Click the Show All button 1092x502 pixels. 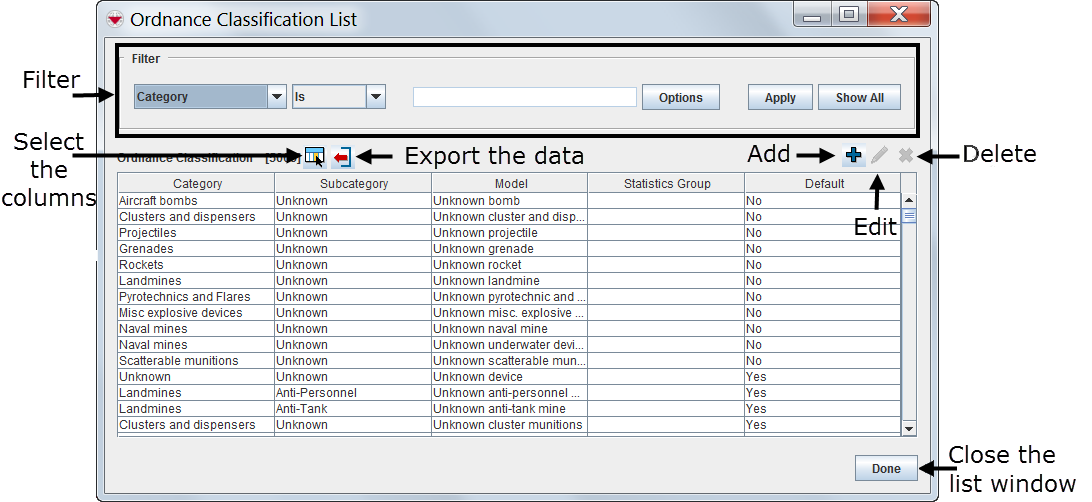[x=859, y=98]
